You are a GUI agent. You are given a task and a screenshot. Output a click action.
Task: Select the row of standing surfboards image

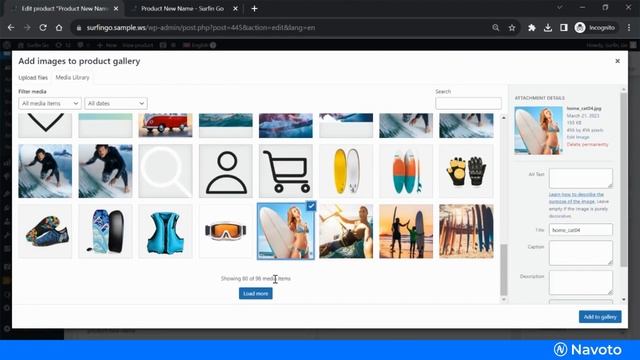click(x=467, y=231)
